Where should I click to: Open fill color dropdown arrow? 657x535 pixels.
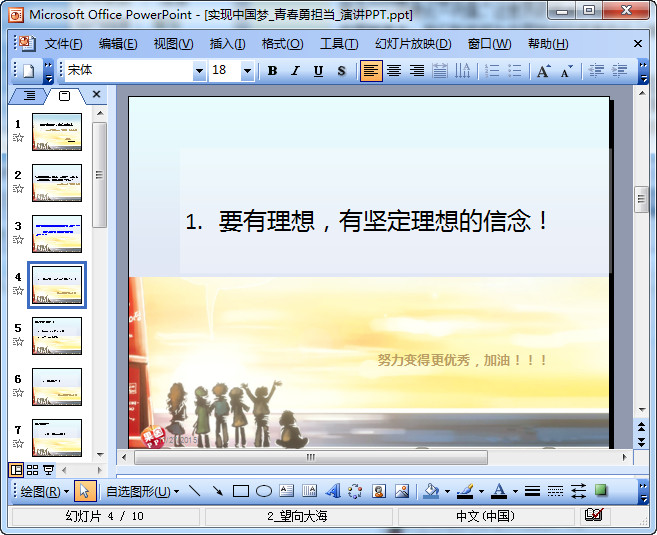click(447, 491)
